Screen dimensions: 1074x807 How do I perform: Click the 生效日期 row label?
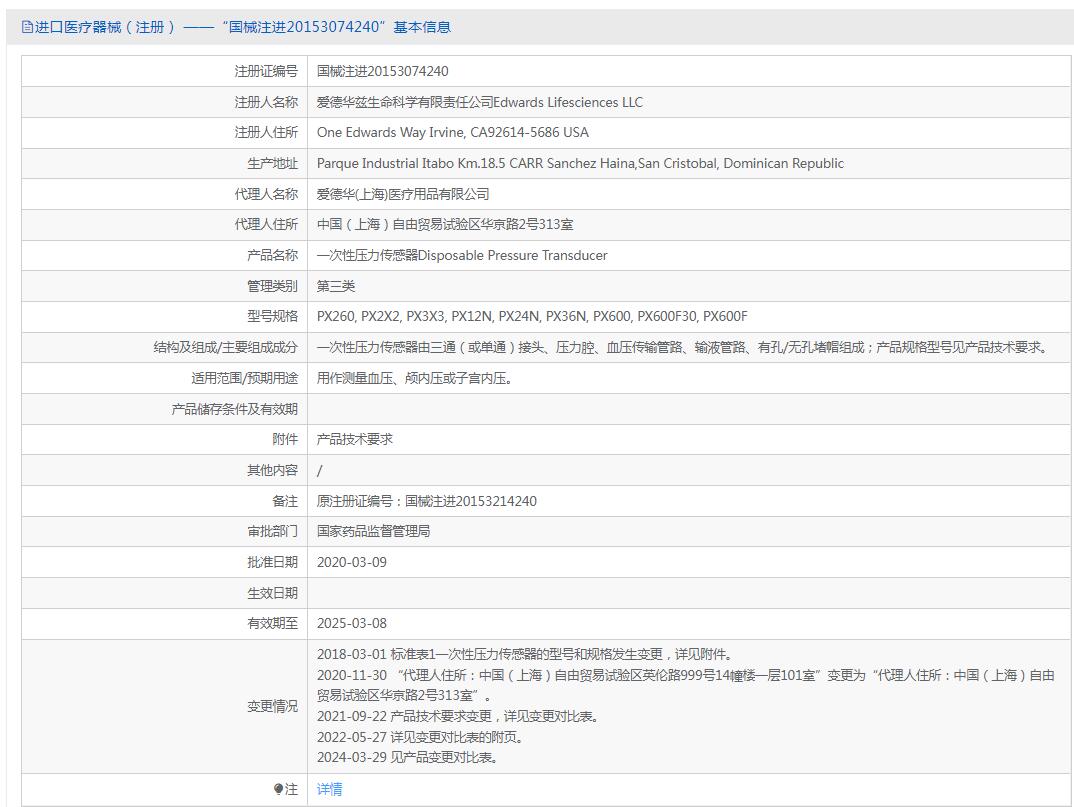point(273,593)
